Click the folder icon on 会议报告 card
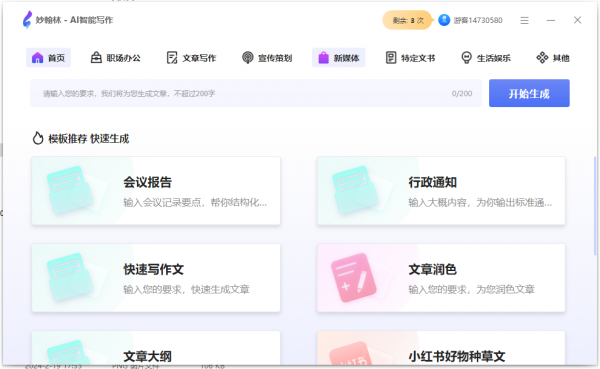 [x=70, y=190]
